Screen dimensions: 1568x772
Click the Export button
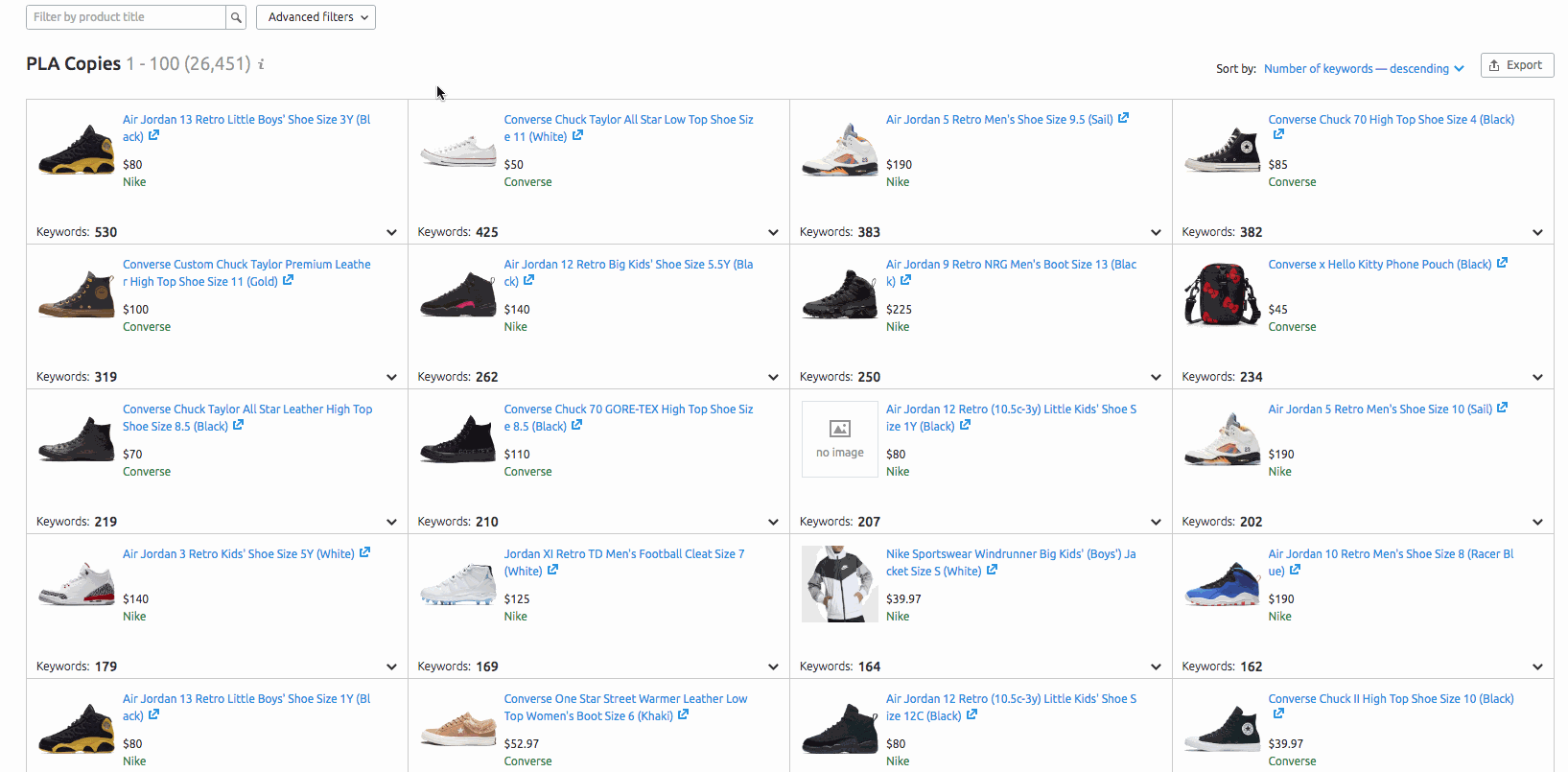tap(1516, 64)
